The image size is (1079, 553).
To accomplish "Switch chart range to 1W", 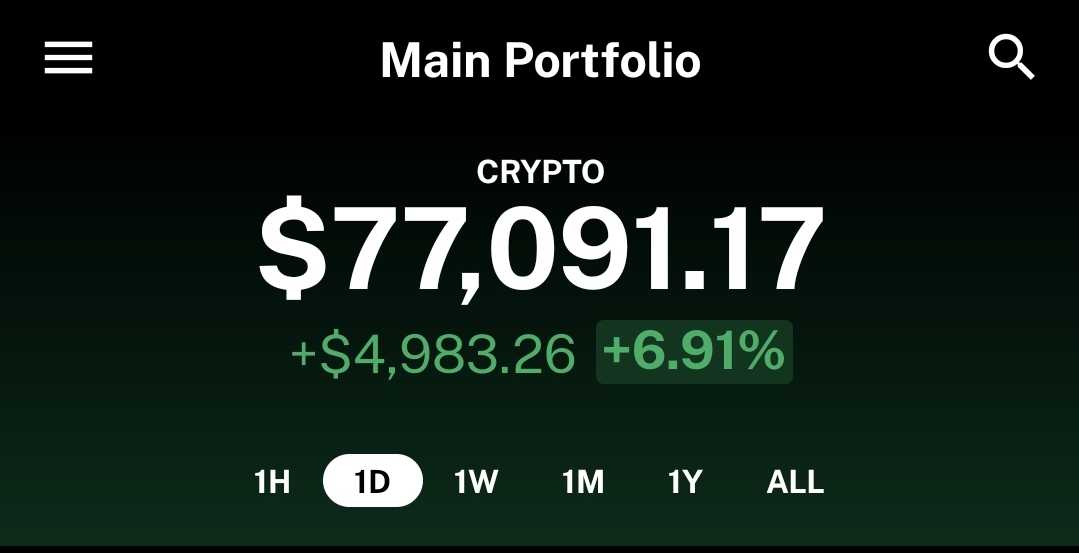I will [x=476, y=481].
